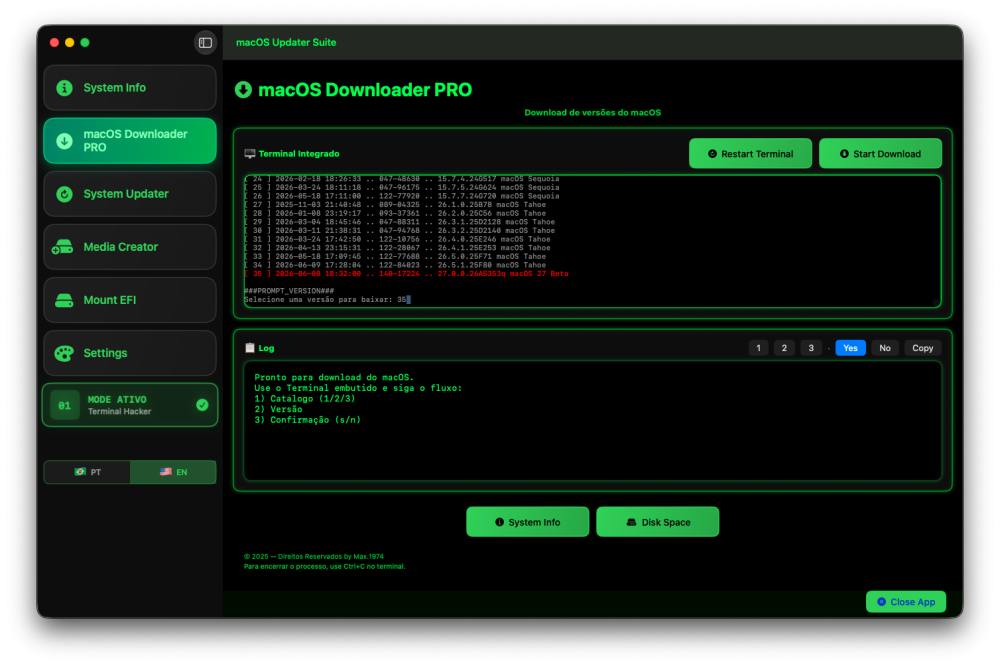Click the copyright text by Max.1974
This screenshot has height=667, width=1000.
[x=314, y=557]
